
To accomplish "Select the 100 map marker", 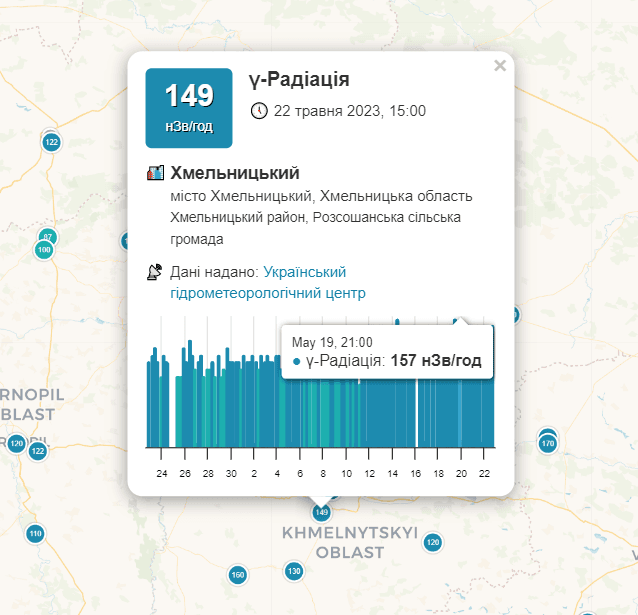I will click(x=44, y=250).
